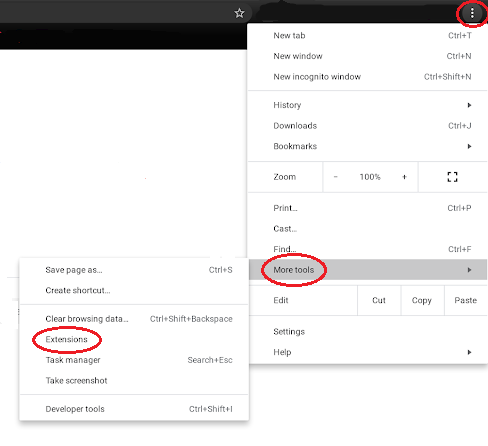
Task: Click the Cut button
Action: click(x=379, y=300)
